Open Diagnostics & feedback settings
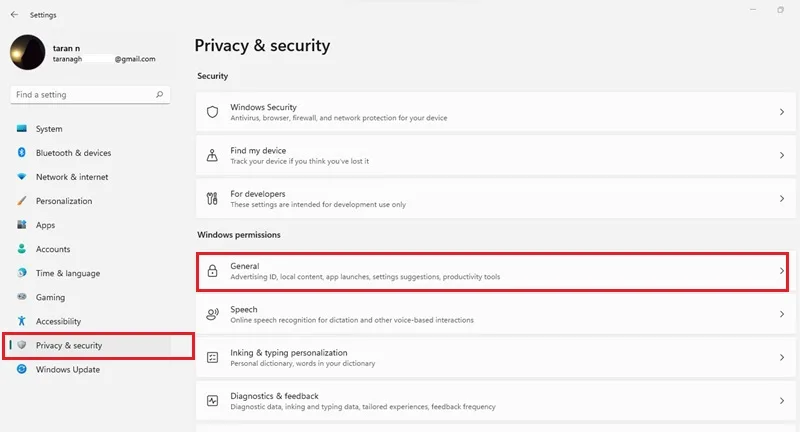 coord(495,401)
